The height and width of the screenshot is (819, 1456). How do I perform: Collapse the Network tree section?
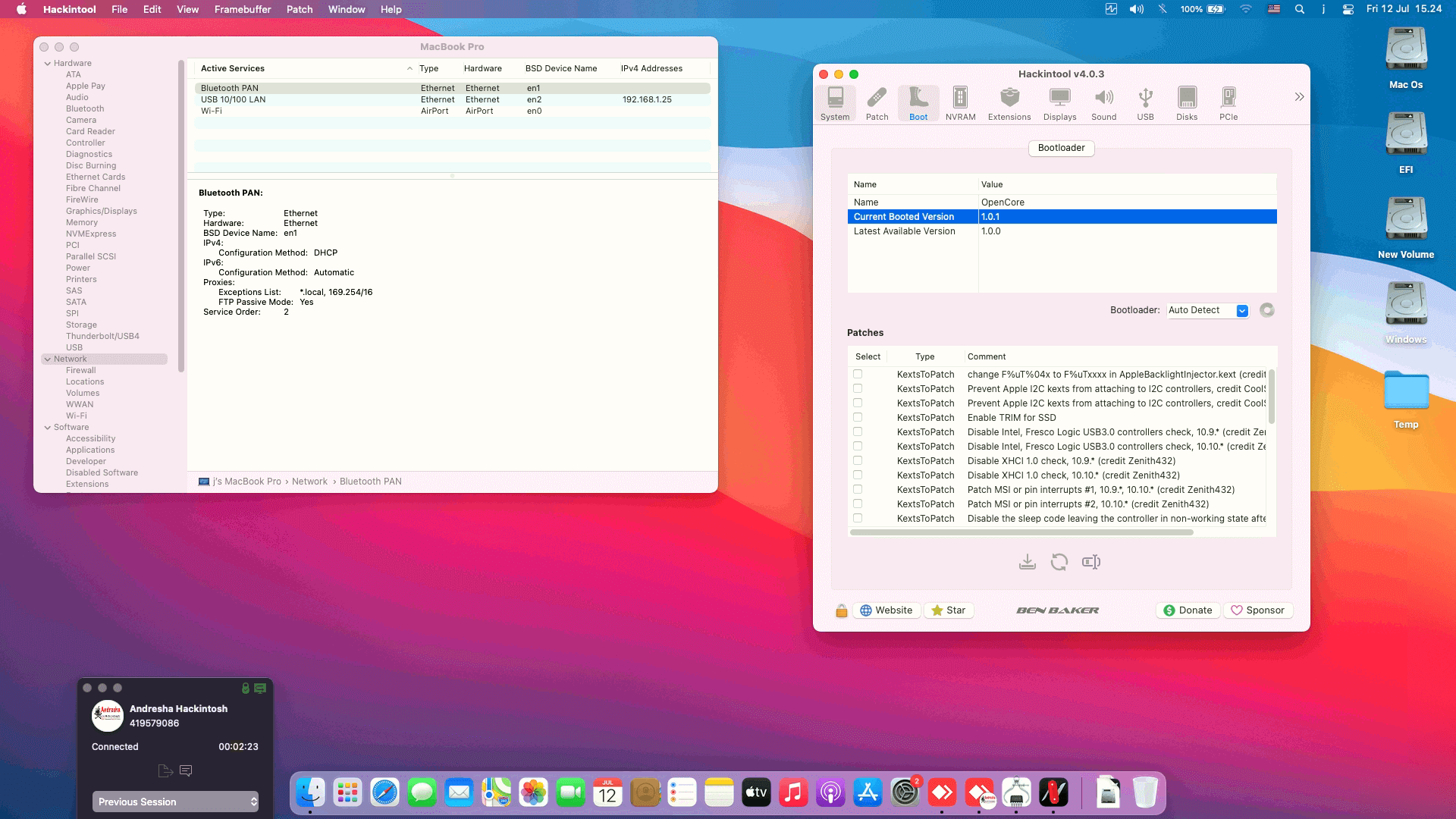click(48, 359)
